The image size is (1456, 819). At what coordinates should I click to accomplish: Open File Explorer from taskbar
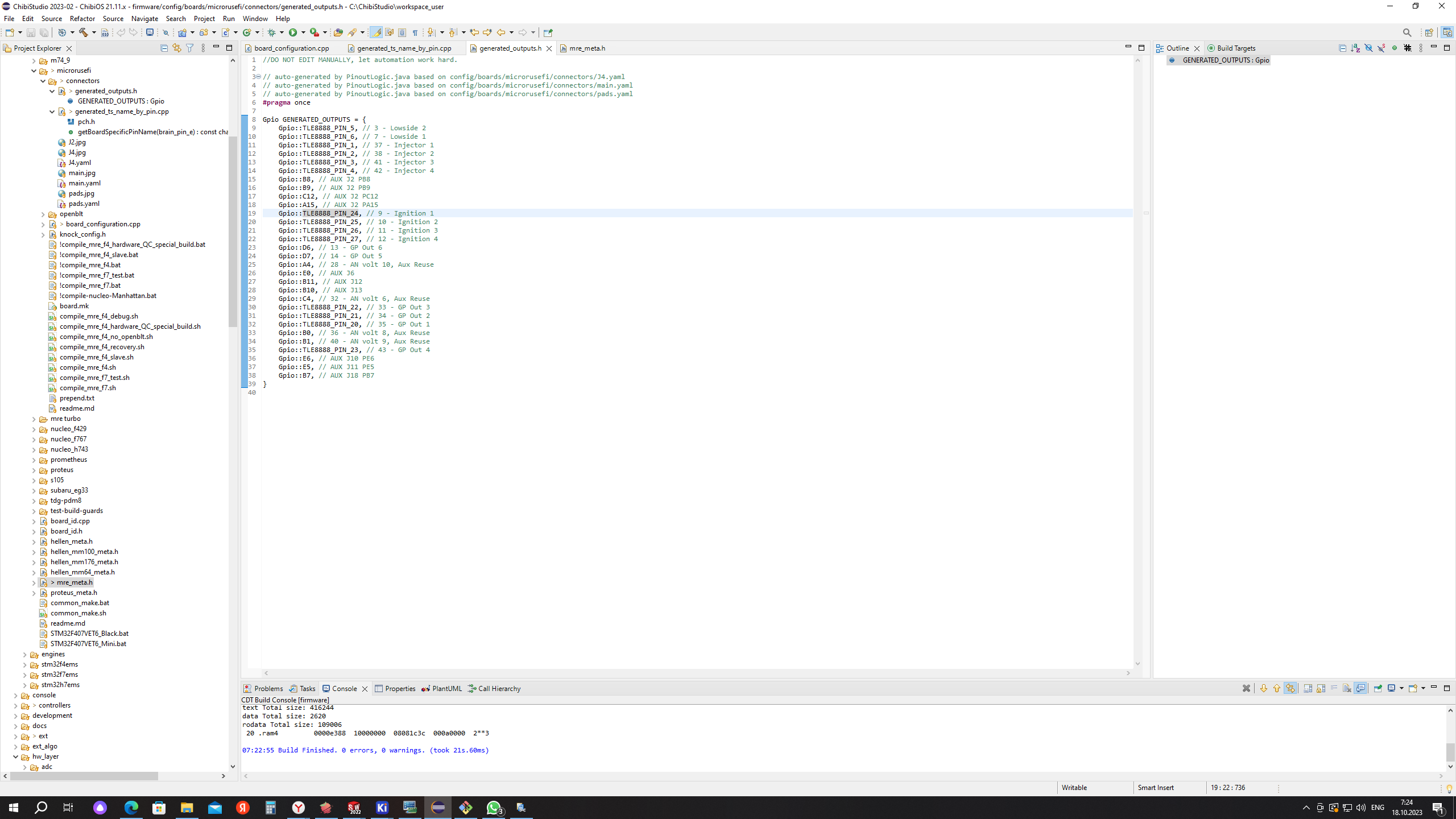click(187, 808)
